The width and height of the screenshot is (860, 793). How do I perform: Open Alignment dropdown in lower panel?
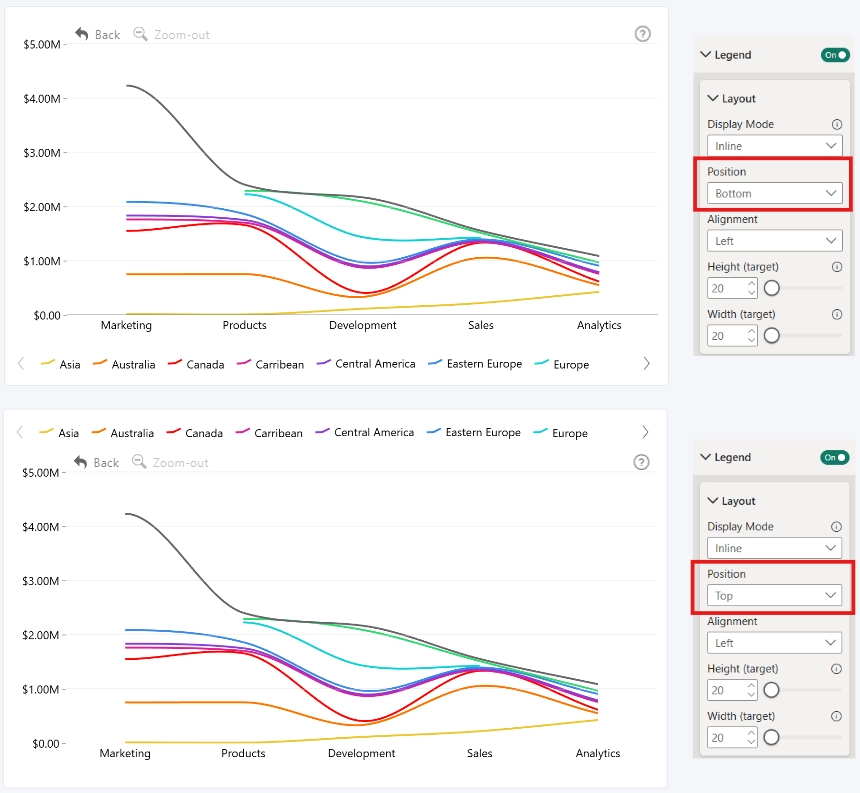coord(774,643)
